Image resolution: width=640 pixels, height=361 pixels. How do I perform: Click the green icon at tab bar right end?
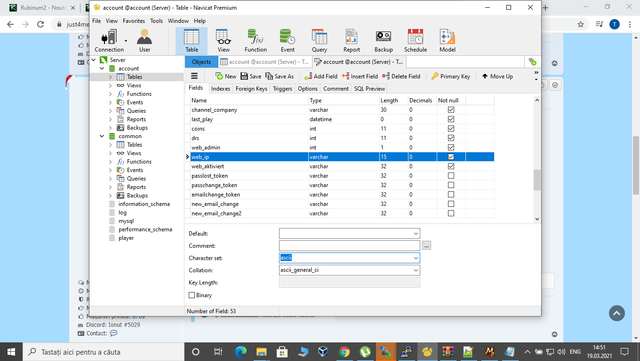coord(532,62)
